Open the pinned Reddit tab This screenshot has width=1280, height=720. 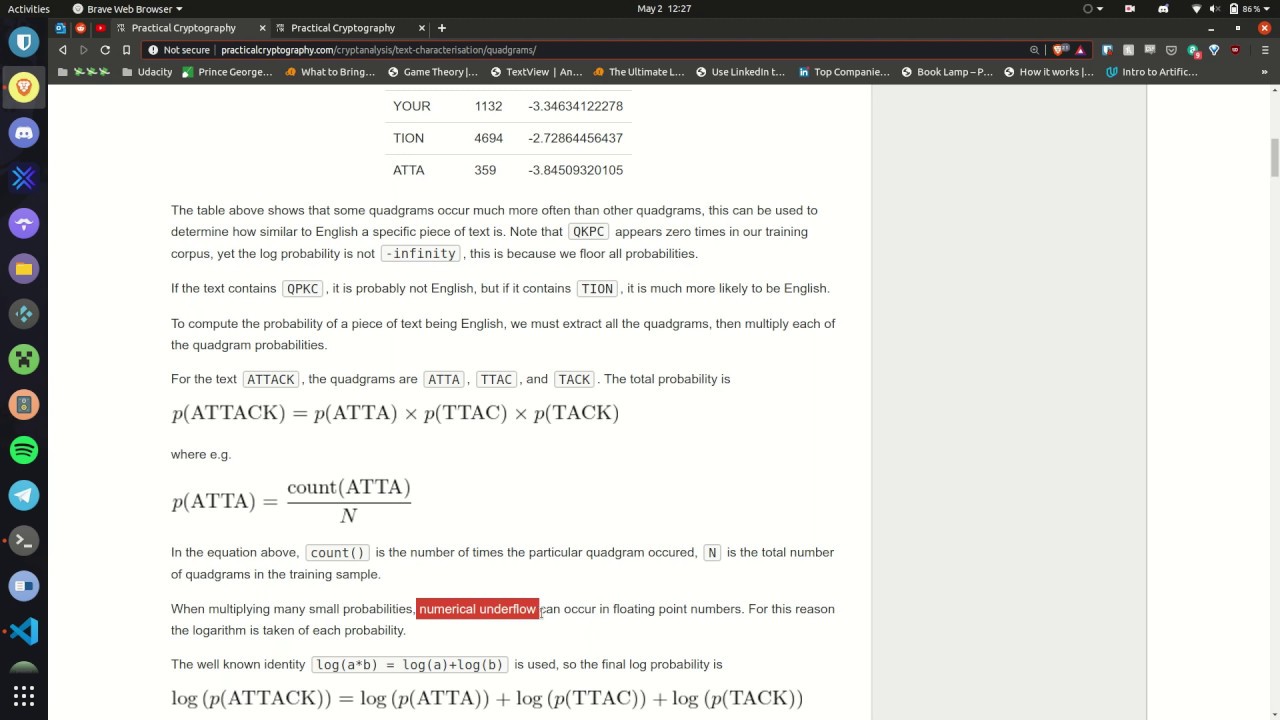[x=81, y=28]
